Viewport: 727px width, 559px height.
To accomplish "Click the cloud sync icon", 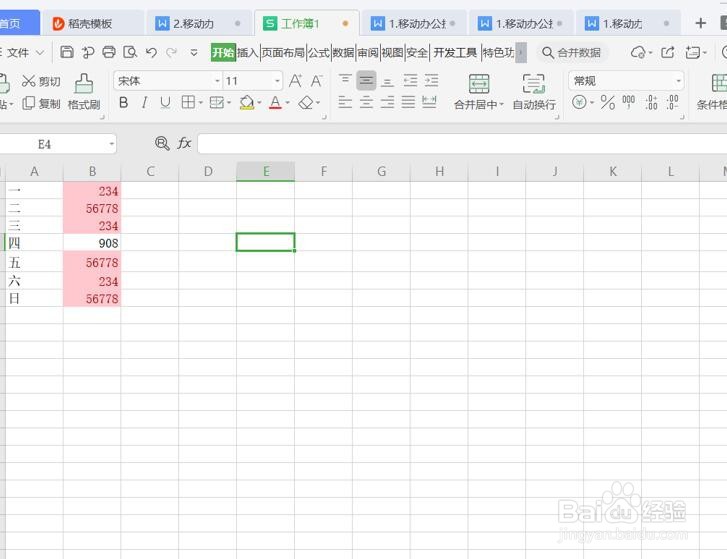I will tap(638, 52).
